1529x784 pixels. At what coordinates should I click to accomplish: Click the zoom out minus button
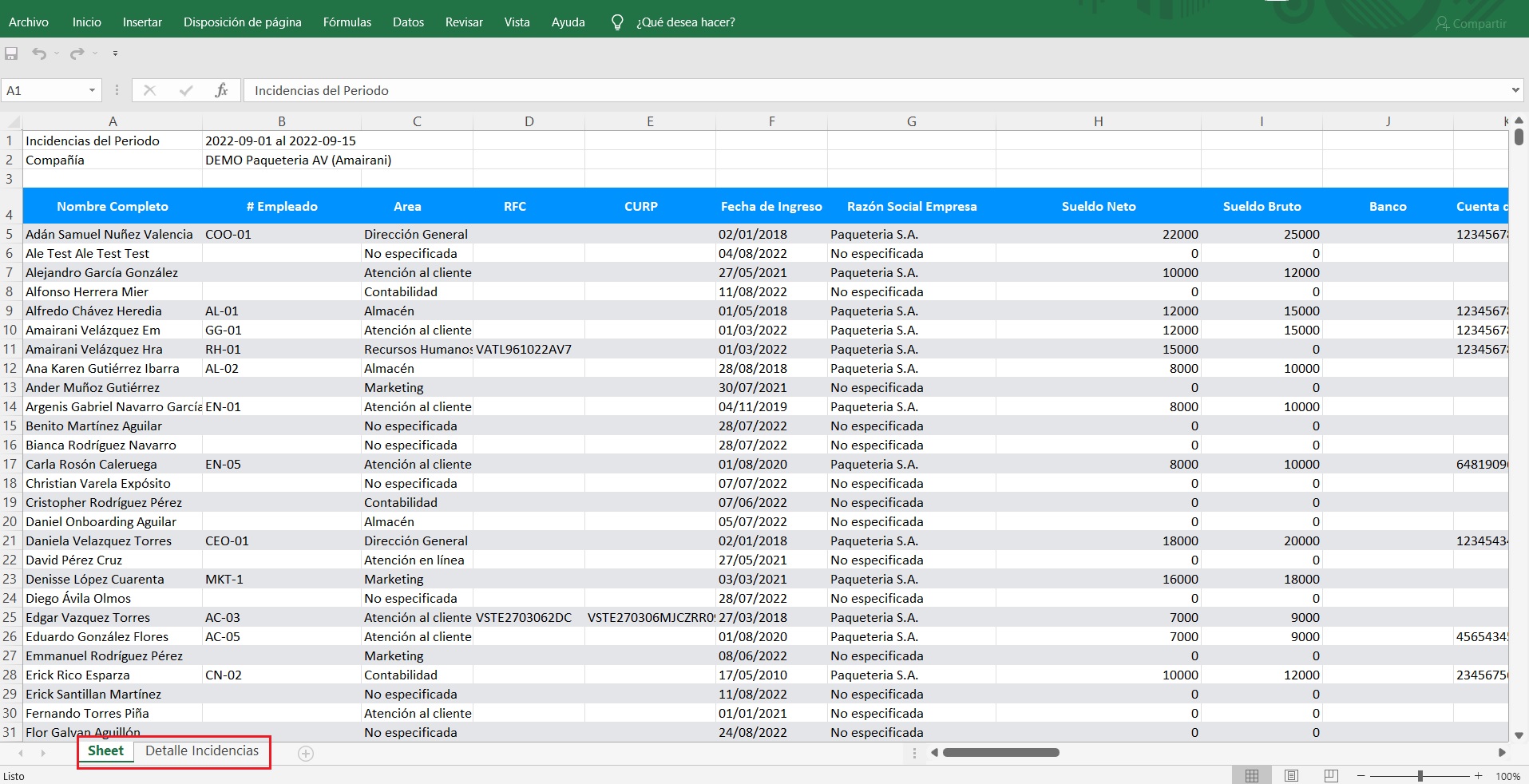1361,776
